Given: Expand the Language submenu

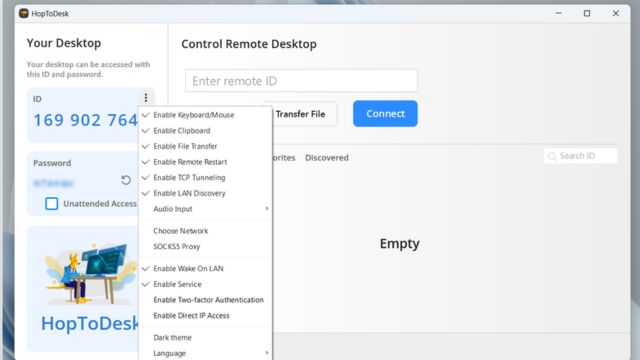Looking at the screenshot, I should pos(205,353).
